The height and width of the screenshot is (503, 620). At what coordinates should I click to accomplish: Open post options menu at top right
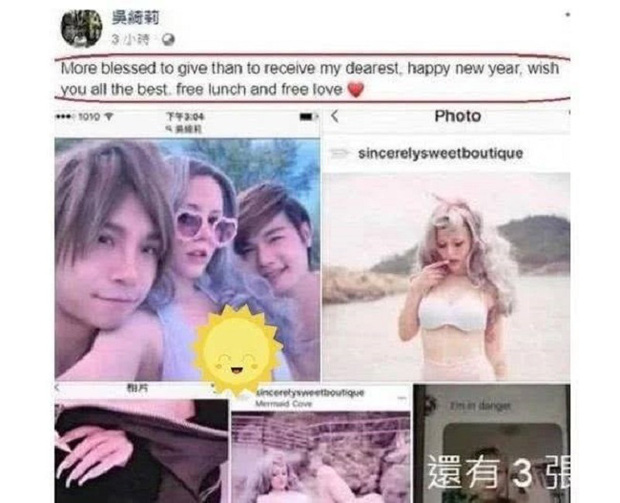coord(568,15)
